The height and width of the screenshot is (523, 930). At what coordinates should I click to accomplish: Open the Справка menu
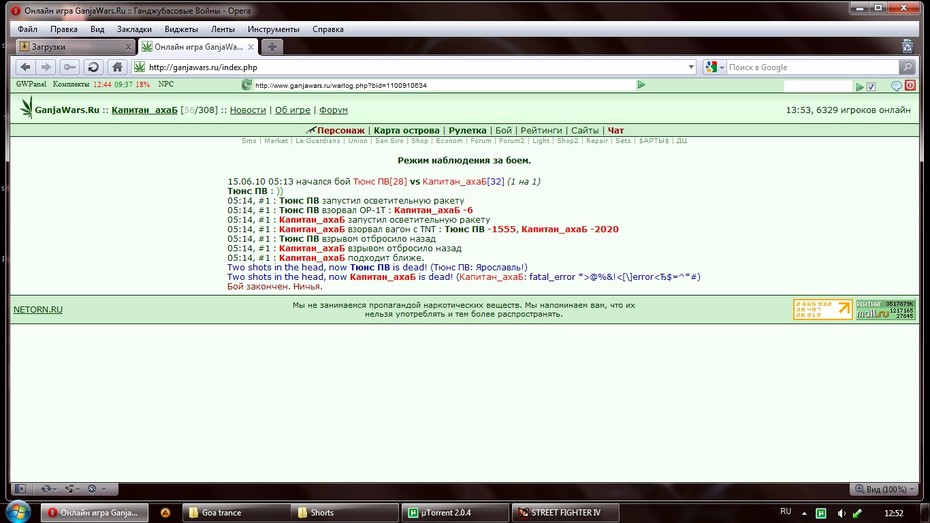(x=328, y=29)
